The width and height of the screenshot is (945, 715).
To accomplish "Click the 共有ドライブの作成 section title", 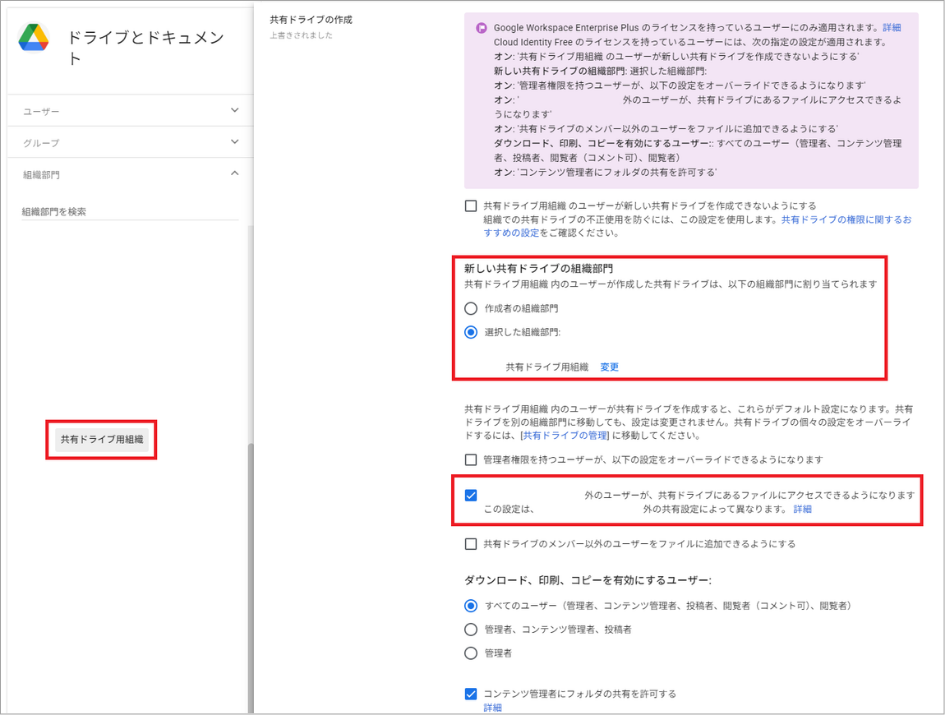I will coord(311,19).
